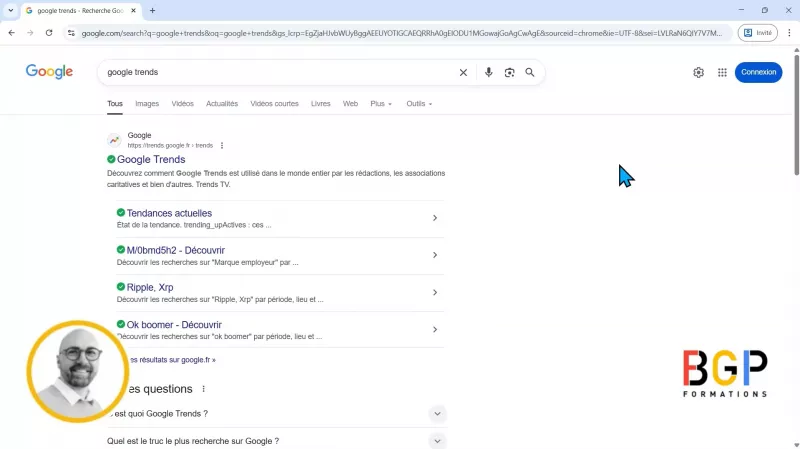Click chevron on Ripple, Xrp row
The height and width of the screenshot is (449, 800).
click(435, 292)
